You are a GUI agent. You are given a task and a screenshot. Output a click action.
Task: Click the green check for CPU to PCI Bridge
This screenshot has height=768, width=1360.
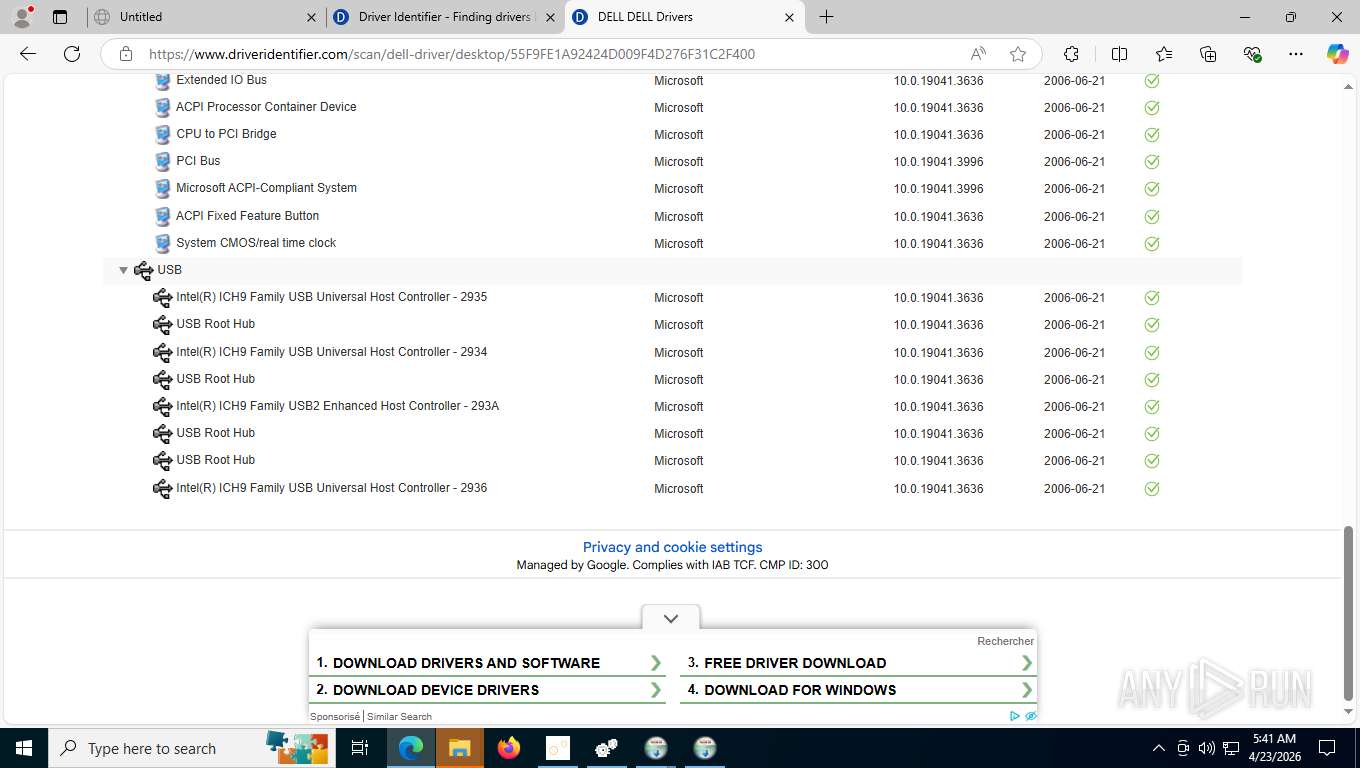1152,134
